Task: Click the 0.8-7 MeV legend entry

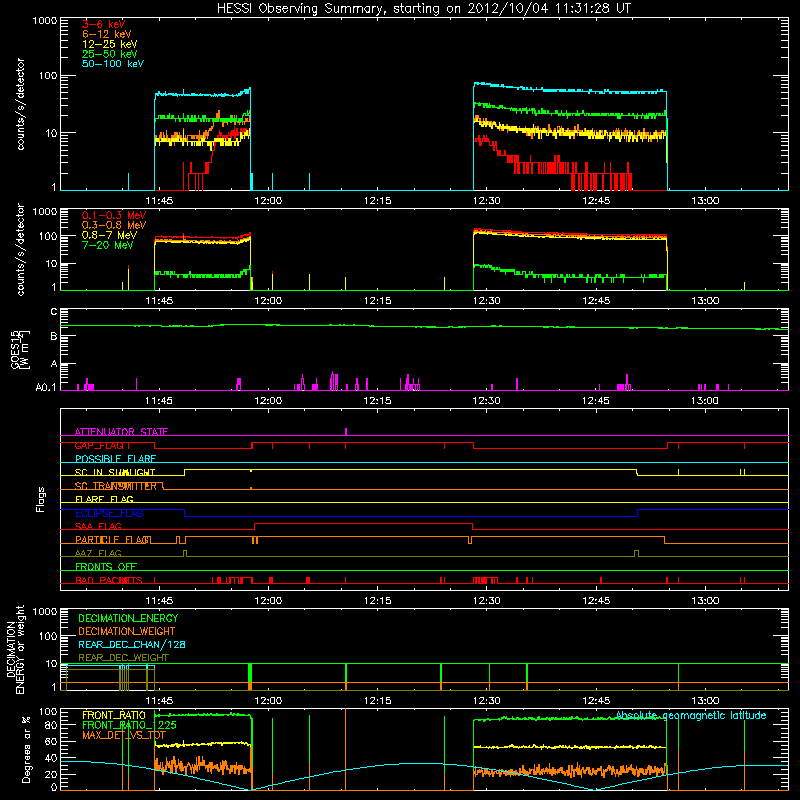Action: [x=110, y=235]
